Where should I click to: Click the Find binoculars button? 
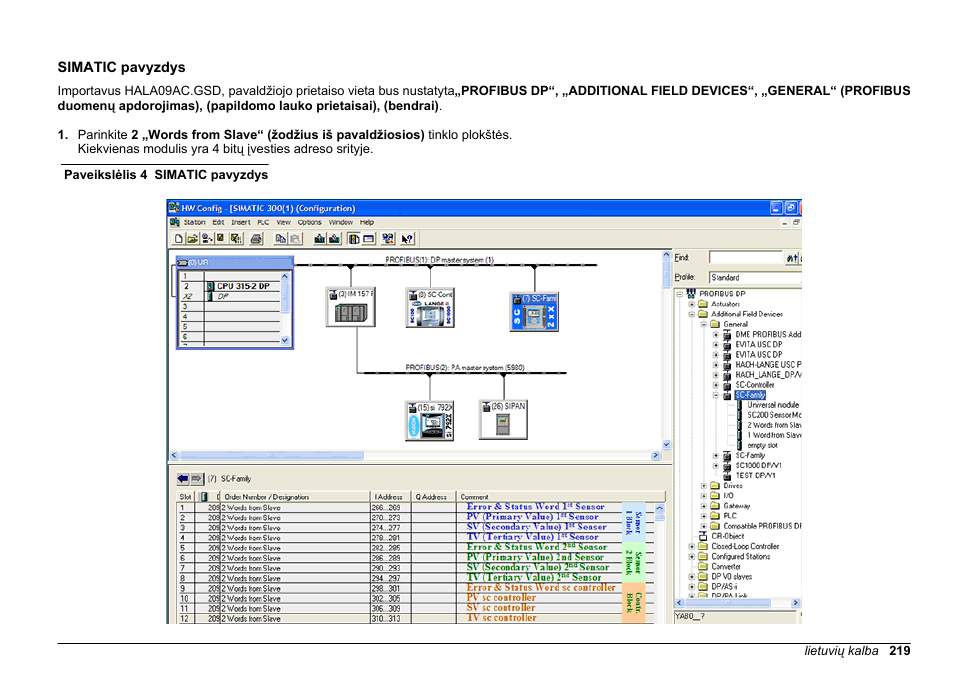click(792, 258)
